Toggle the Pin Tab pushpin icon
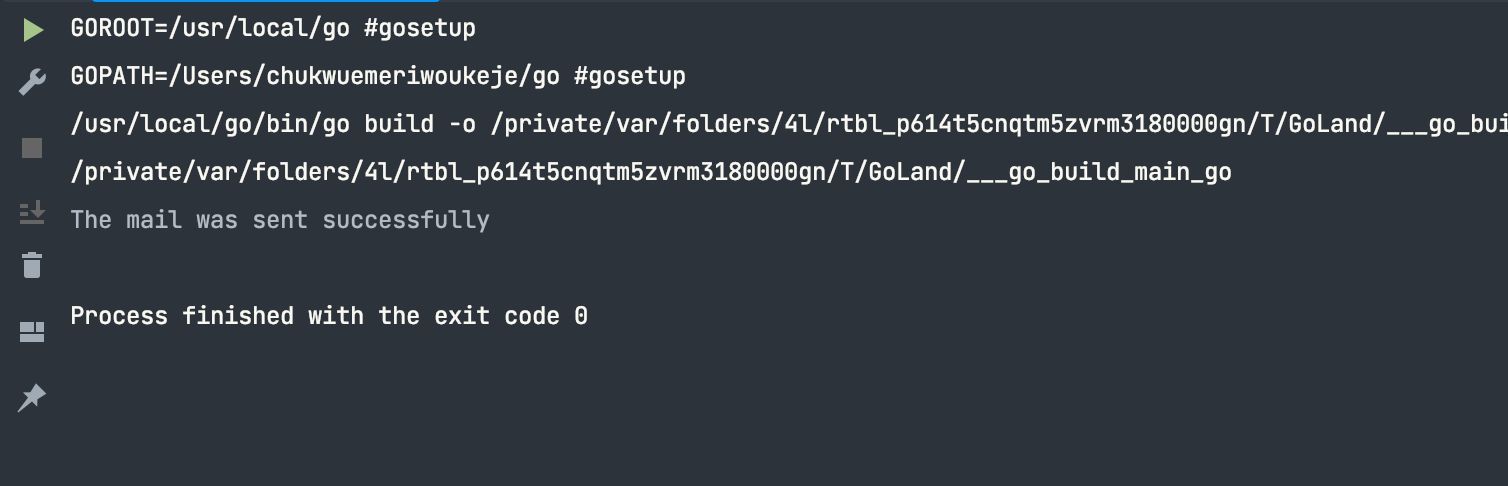 pyautogui.click(x=32, y=397)
